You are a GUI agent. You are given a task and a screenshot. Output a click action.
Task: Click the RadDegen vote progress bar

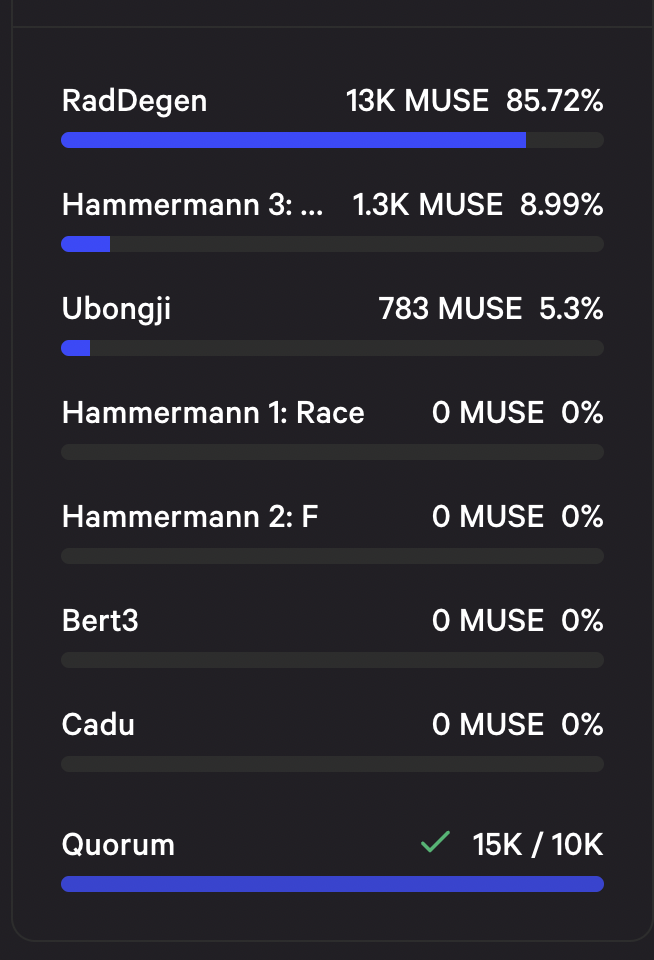[332, 140]
